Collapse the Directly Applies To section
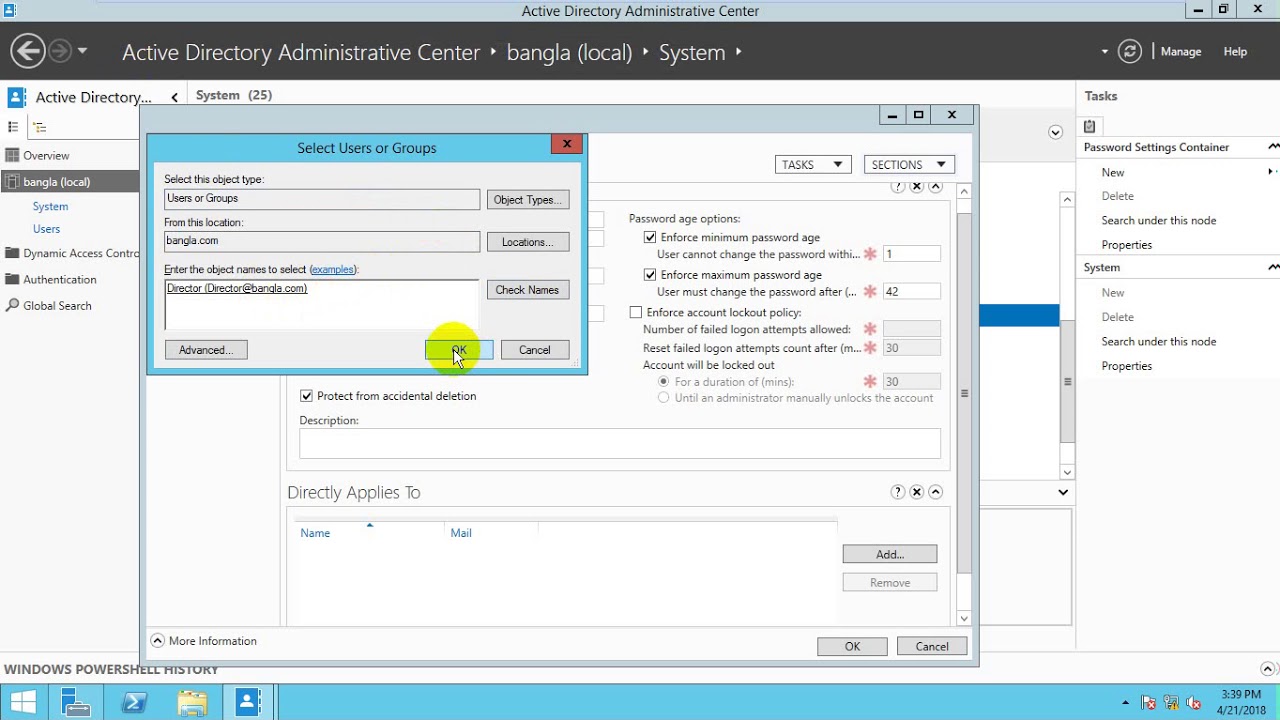 (936, 492)
